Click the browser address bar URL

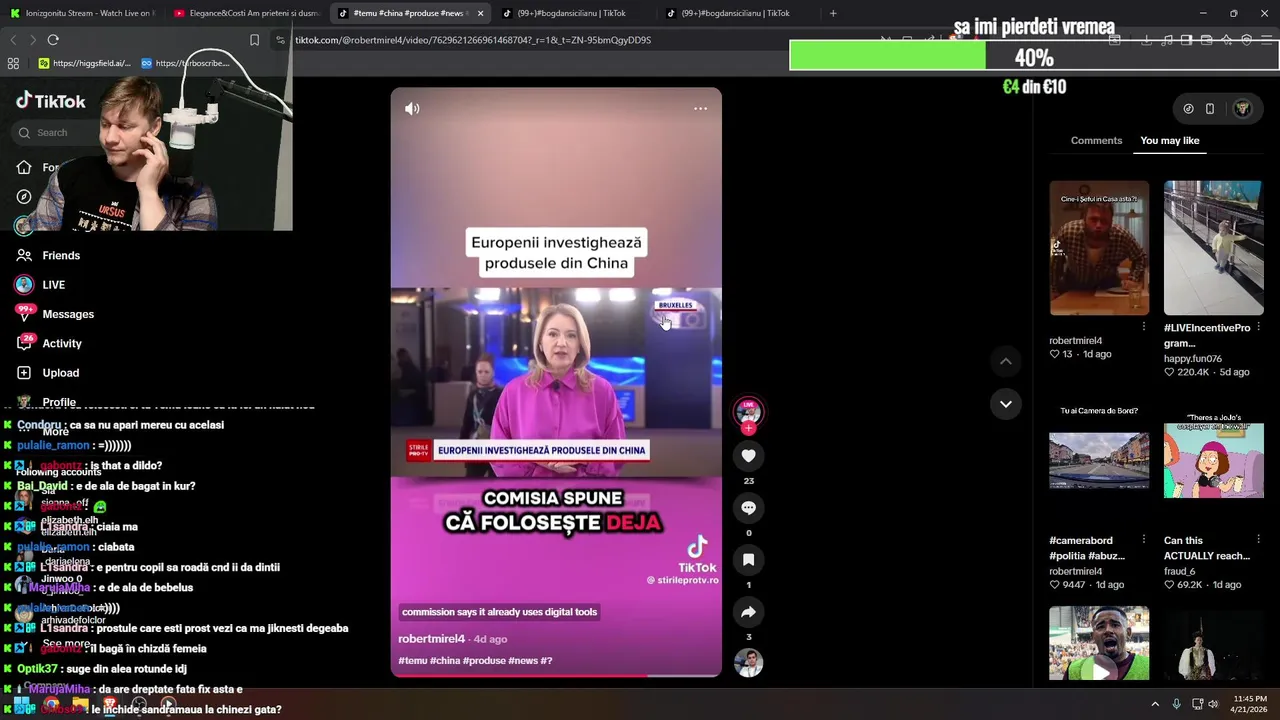(x=473, y=40)
